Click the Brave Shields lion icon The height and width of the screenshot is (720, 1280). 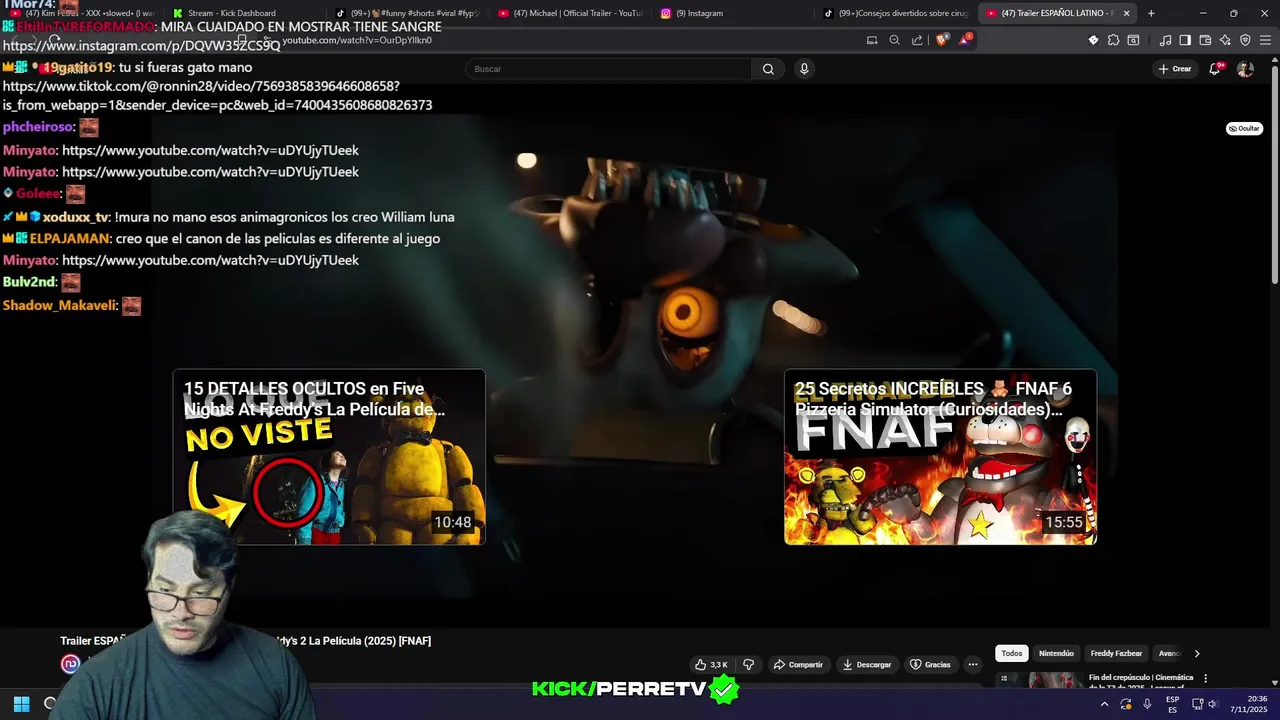click(x=942, y=40)
